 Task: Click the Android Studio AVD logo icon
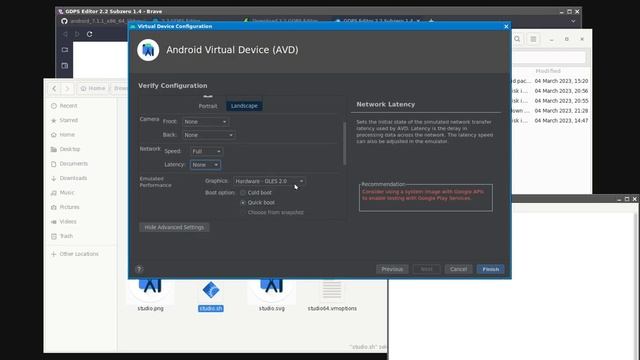[148, 50]
